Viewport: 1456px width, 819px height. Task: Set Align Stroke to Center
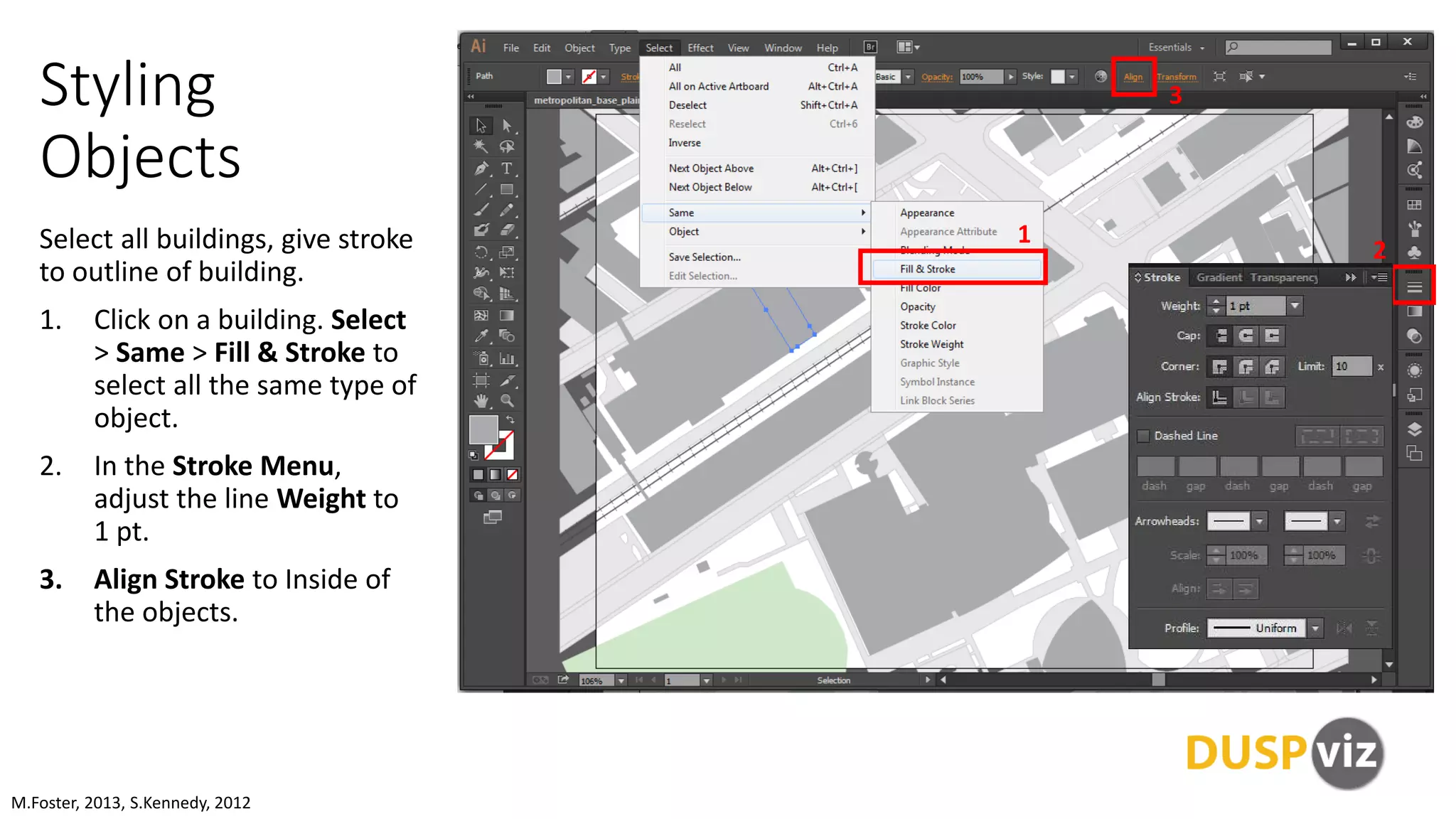tap(1220, 397)
